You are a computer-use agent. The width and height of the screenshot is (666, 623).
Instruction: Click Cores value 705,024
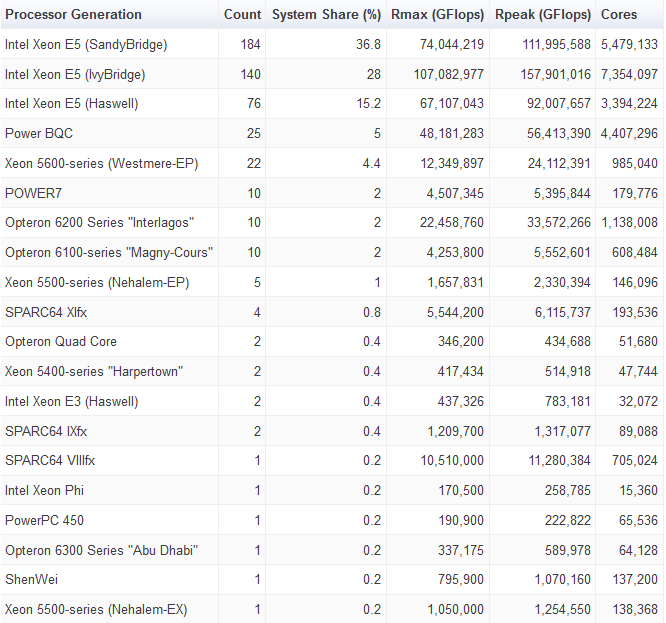pyautogui.click(x=635, y=460)
